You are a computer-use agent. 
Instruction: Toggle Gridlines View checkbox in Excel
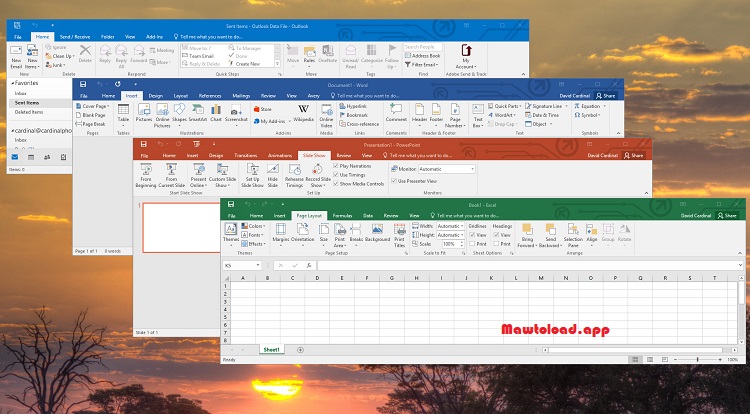pos(472,235)
